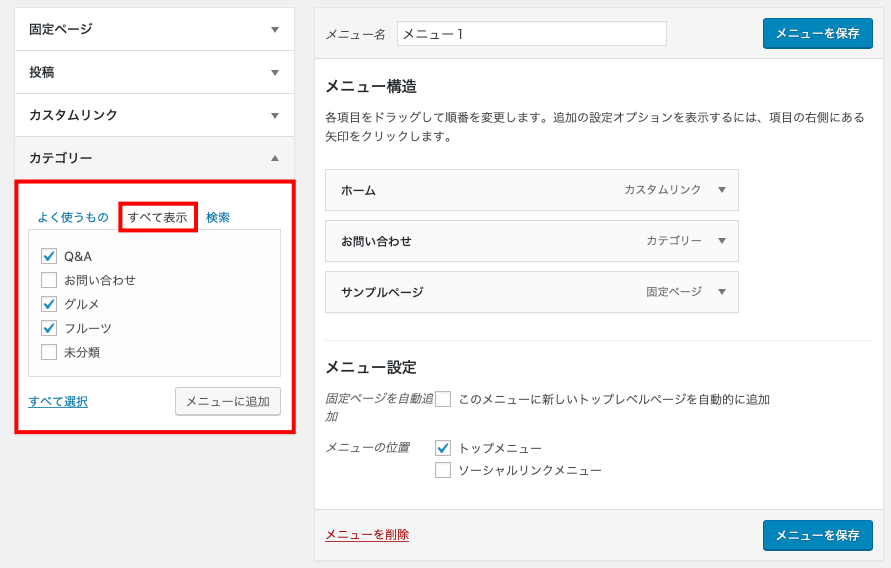The height and width of the screenshot is (568, 891).
Task: Open options arrow for お問い合わせ menu item
Action: point(722,241)
